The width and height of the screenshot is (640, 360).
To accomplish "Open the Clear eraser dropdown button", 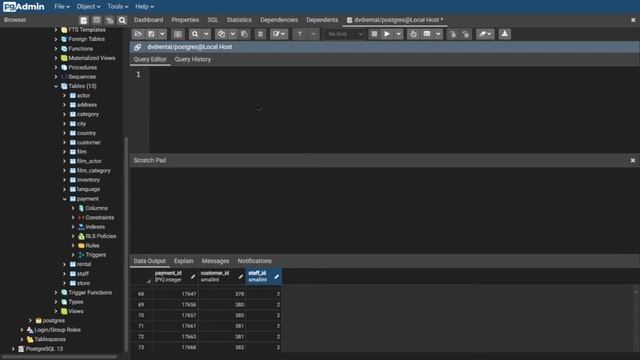I will (x=485, y=34).
